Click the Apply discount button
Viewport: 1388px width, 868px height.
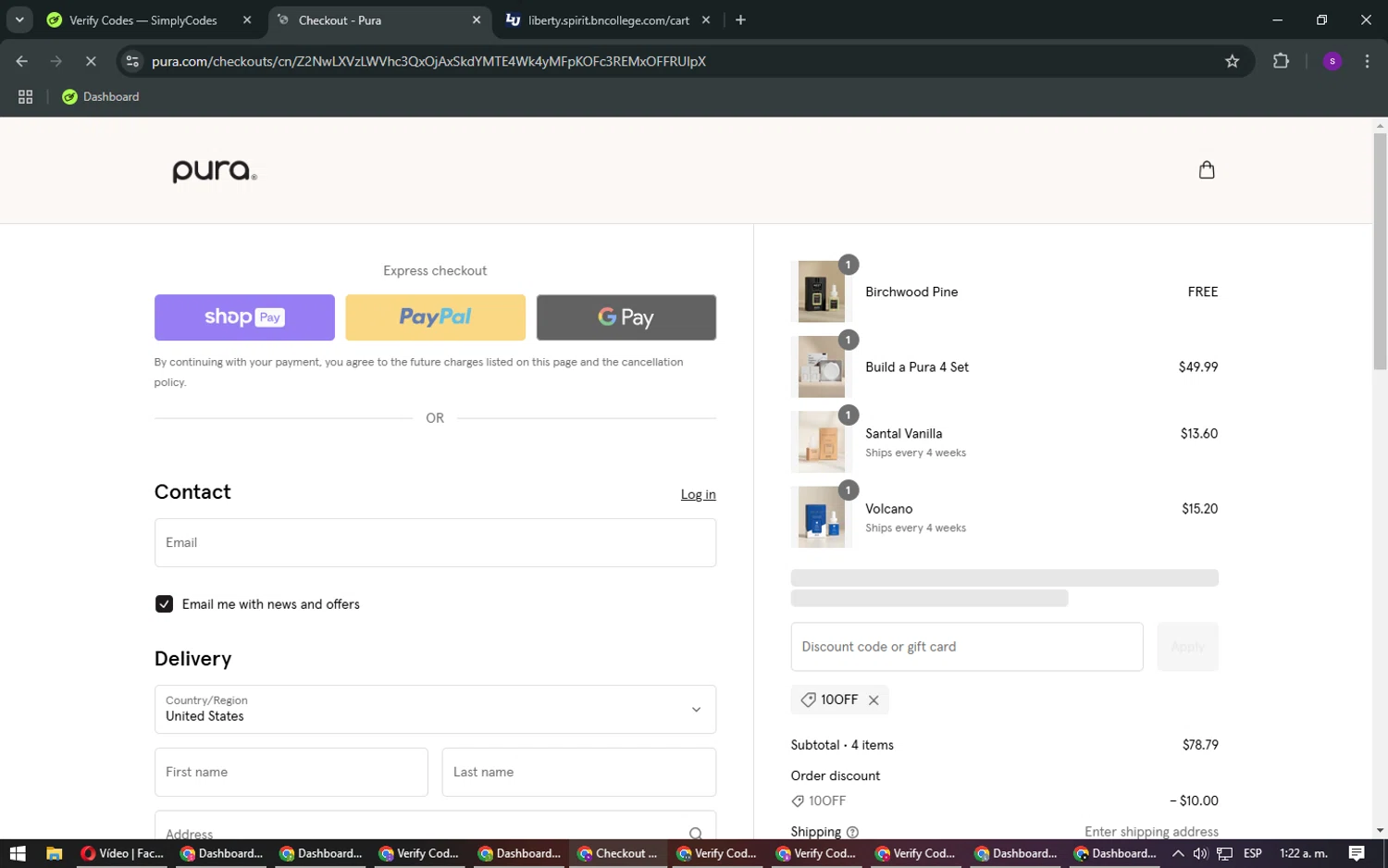pyautogui.click(x=1187, y=647)
